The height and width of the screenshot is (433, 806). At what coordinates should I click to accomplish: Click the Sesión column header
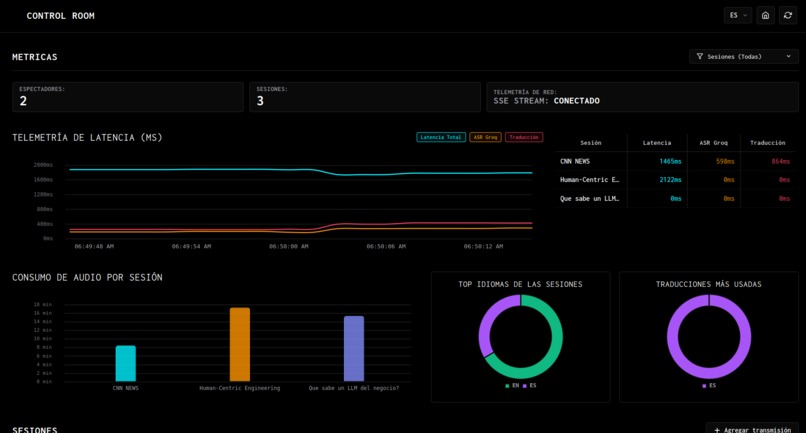pyautogui.click(x=591, y=143)
